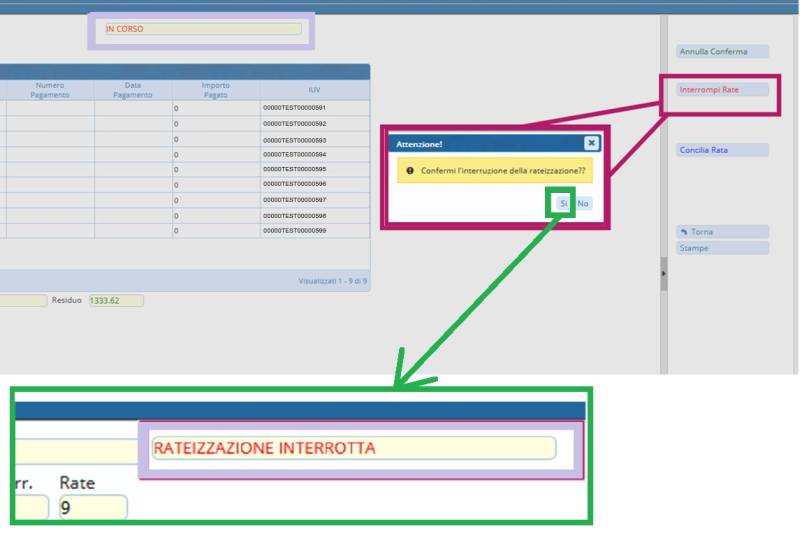This screenshot has width=800, height=547.
Task: Focus the Residuo field showing 1333.62
Action: [115, 300]
